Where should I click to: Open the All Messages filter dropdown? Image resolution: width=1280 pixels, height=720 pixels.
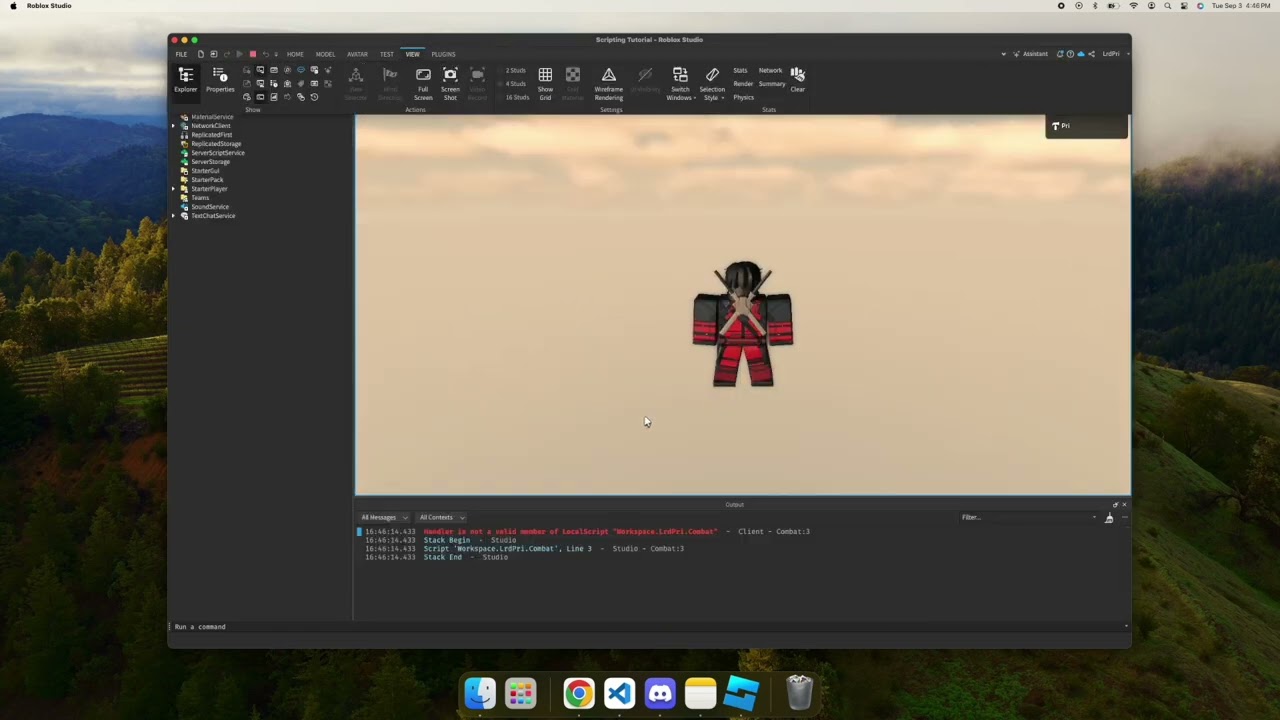384,518
